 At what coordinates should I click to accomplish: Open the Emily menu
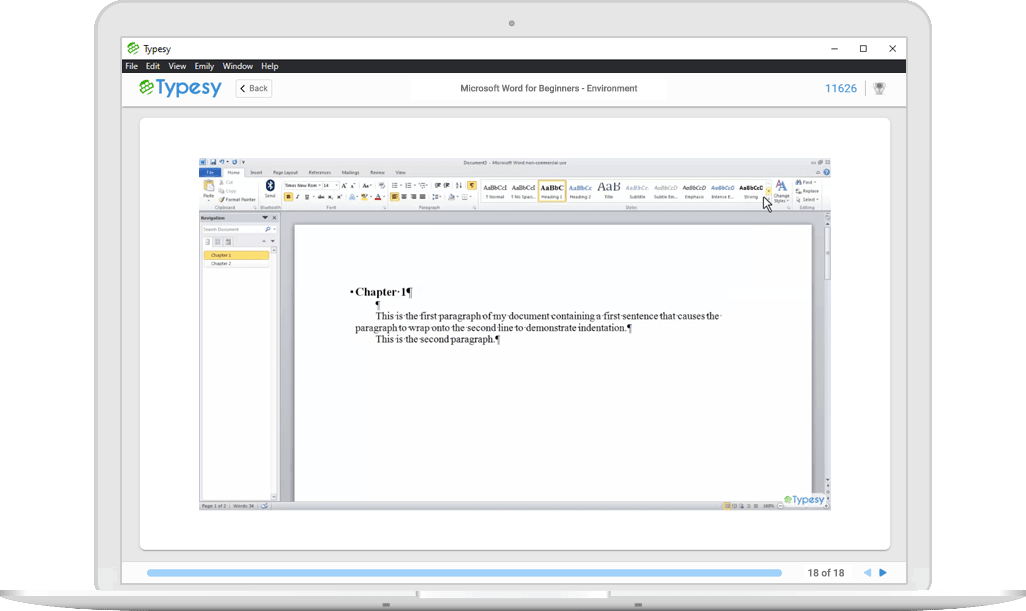[x=204, y=66]
